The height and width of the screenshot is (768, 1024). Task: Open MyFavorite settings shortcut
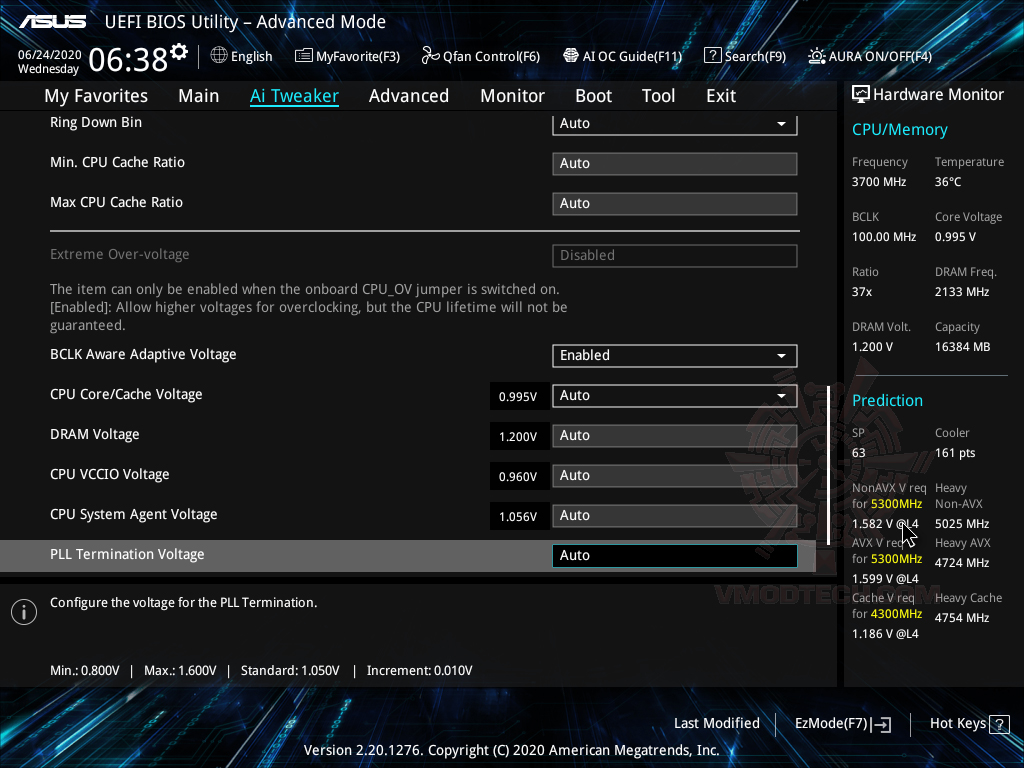347,56
